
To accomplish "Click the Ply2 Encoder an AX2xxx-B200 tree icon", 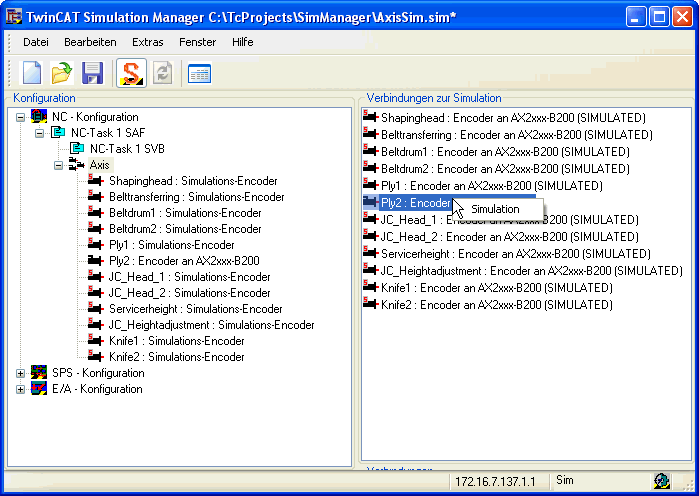I will click(96, 260).
